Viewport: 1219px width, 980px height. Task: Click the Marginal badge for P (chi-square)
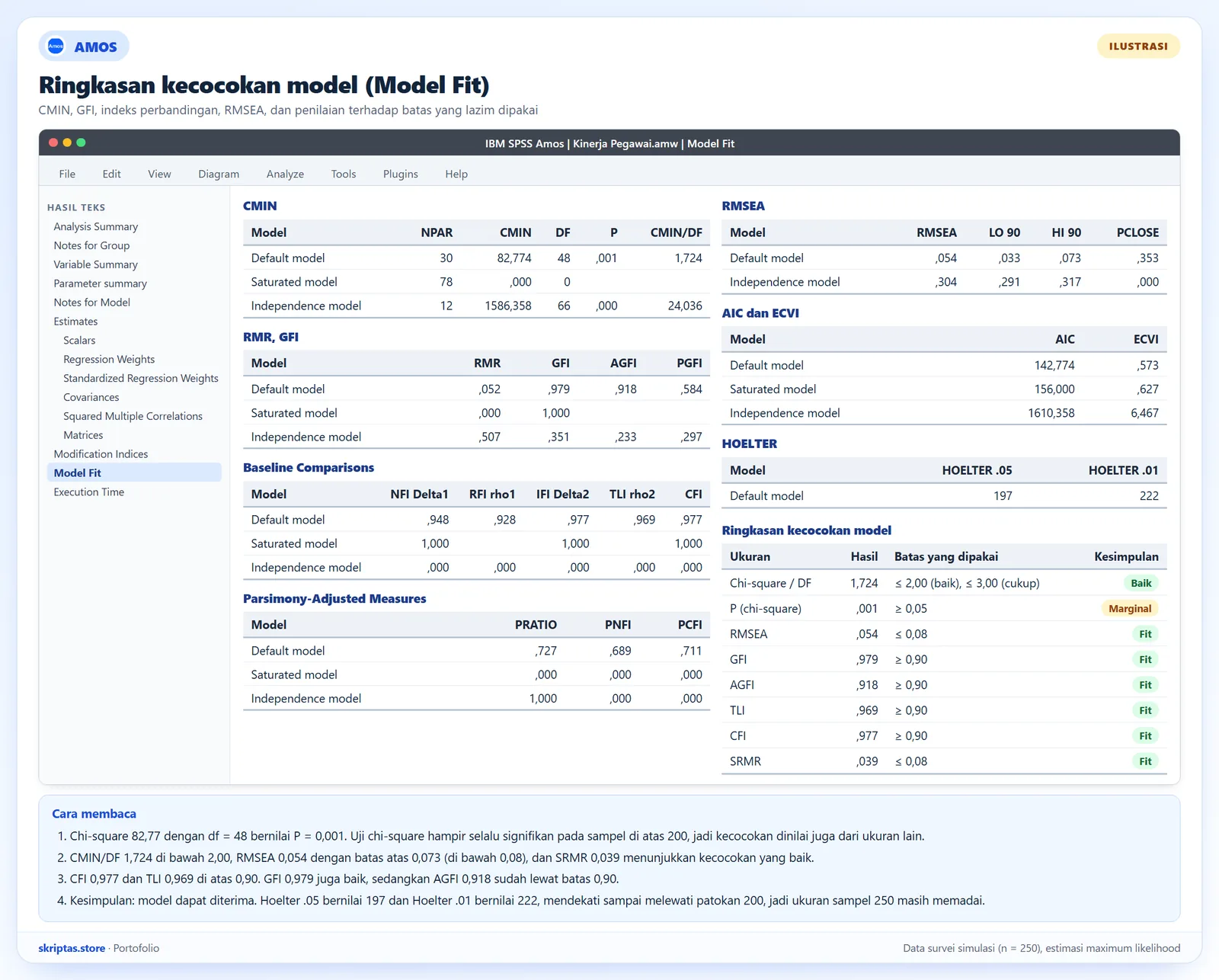(1130, 609)
